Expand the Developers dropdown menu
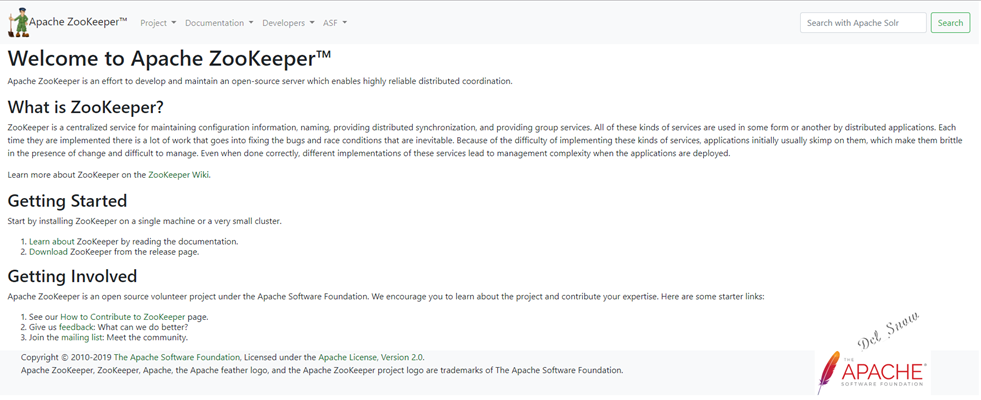 [x=288, y=23]
